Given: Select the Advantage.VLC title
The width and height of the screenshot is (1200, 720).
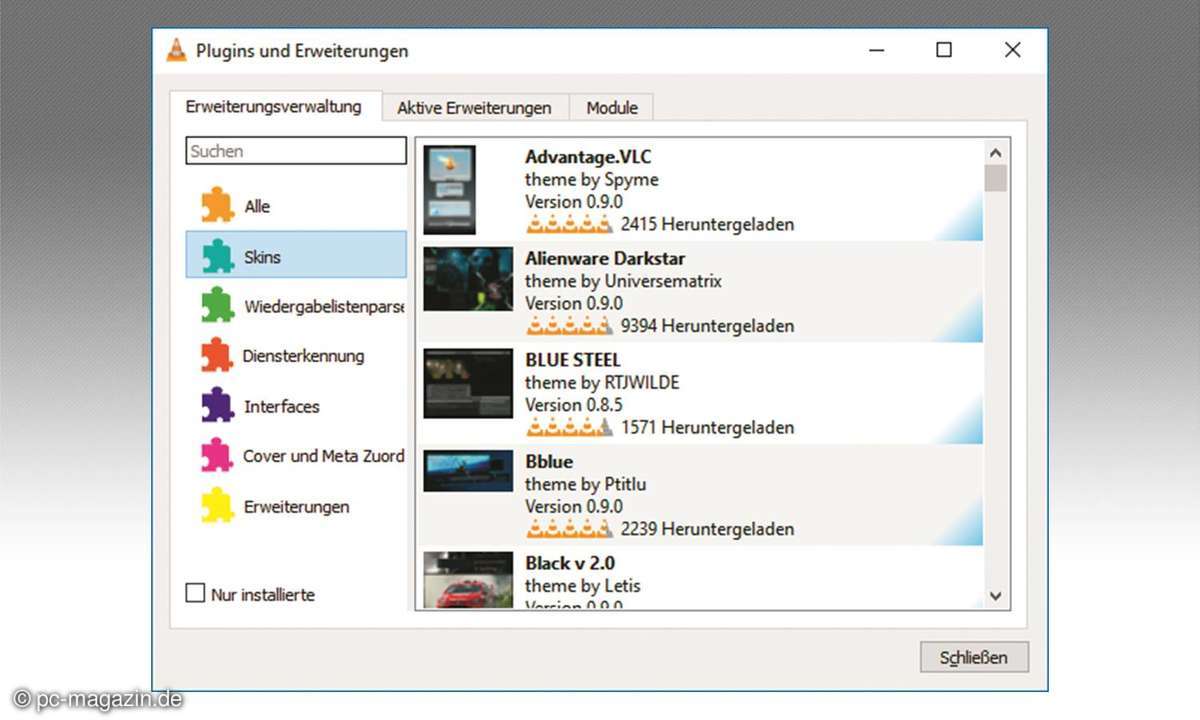Looking at the screenshot, I should (588, 157).
